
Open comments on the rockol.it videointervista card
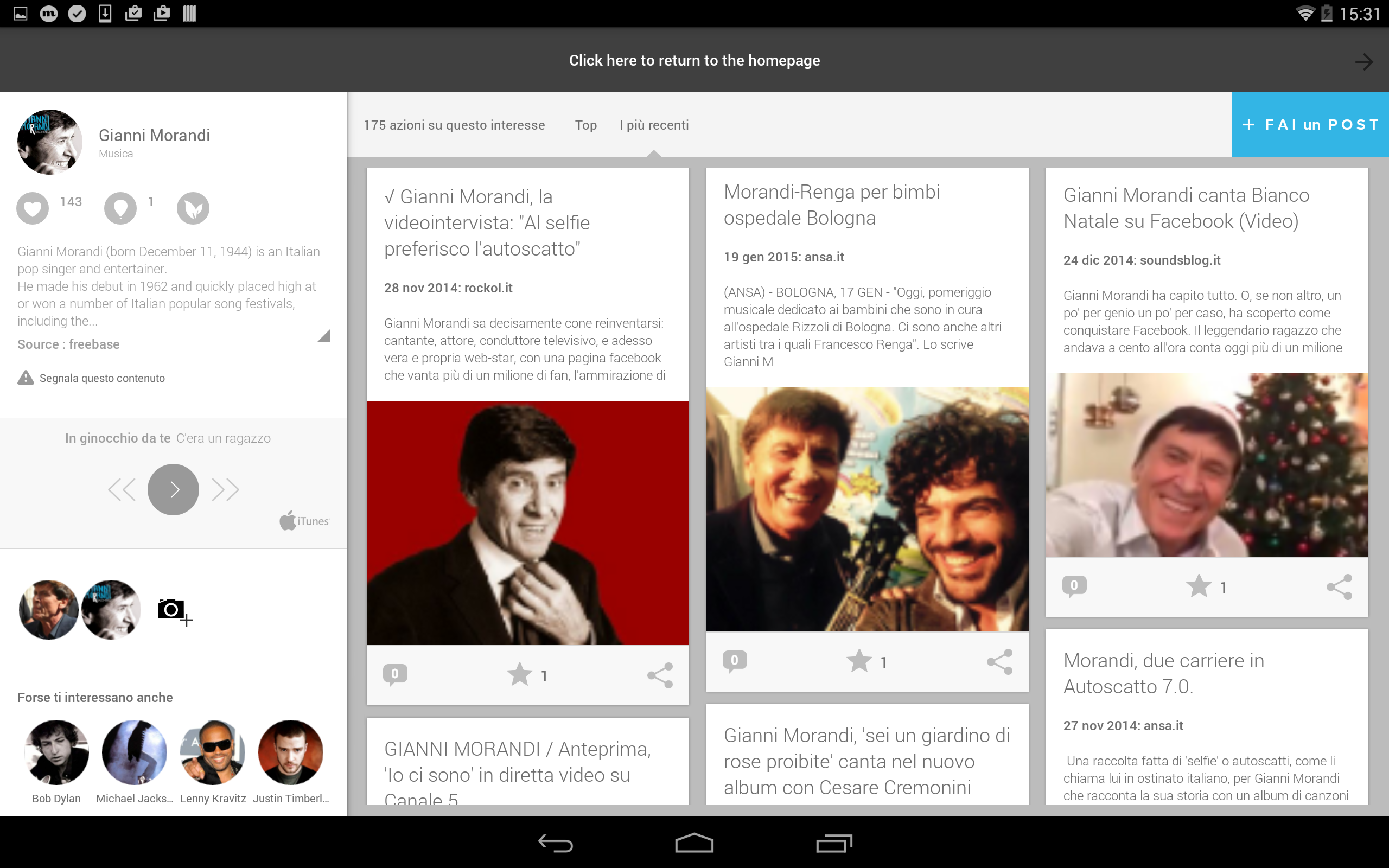[395, 674]
